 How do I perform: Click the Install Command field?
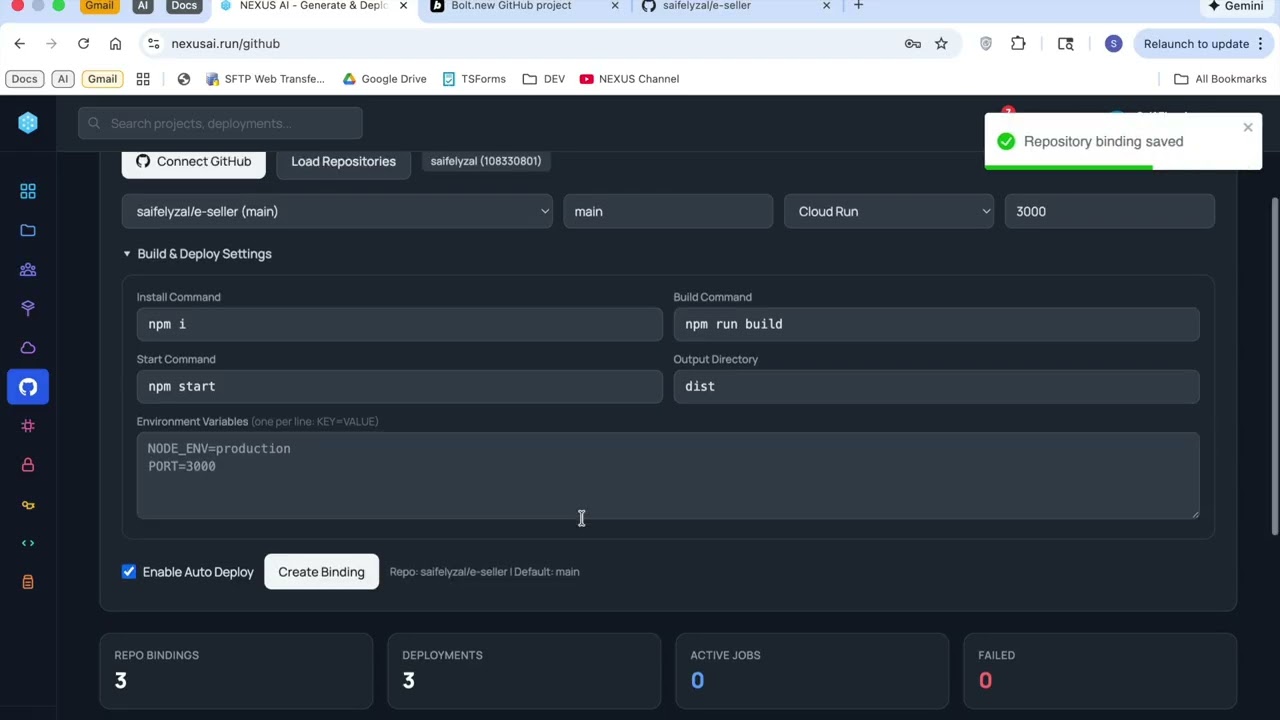[399, 324]
